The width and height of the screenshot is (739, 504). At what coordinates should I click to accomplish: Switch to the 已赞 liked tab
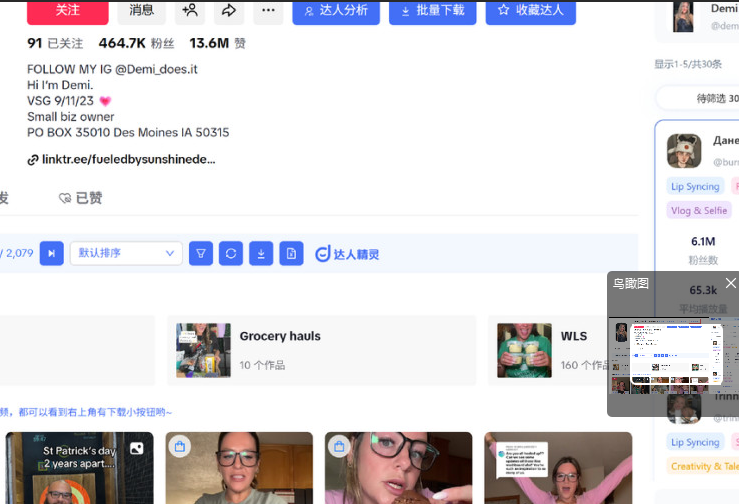pyautogui.click(x=81, y=198)
